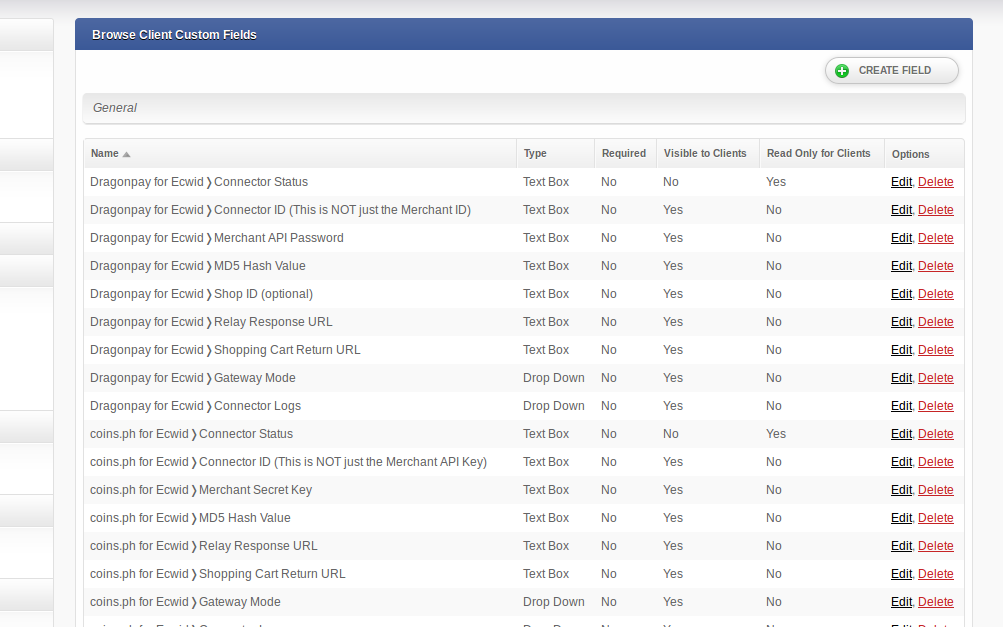Click the Visible to Clients column header
Image resolution: width=1003 pixels, height=627 pixels.
(x=705, y=154)
